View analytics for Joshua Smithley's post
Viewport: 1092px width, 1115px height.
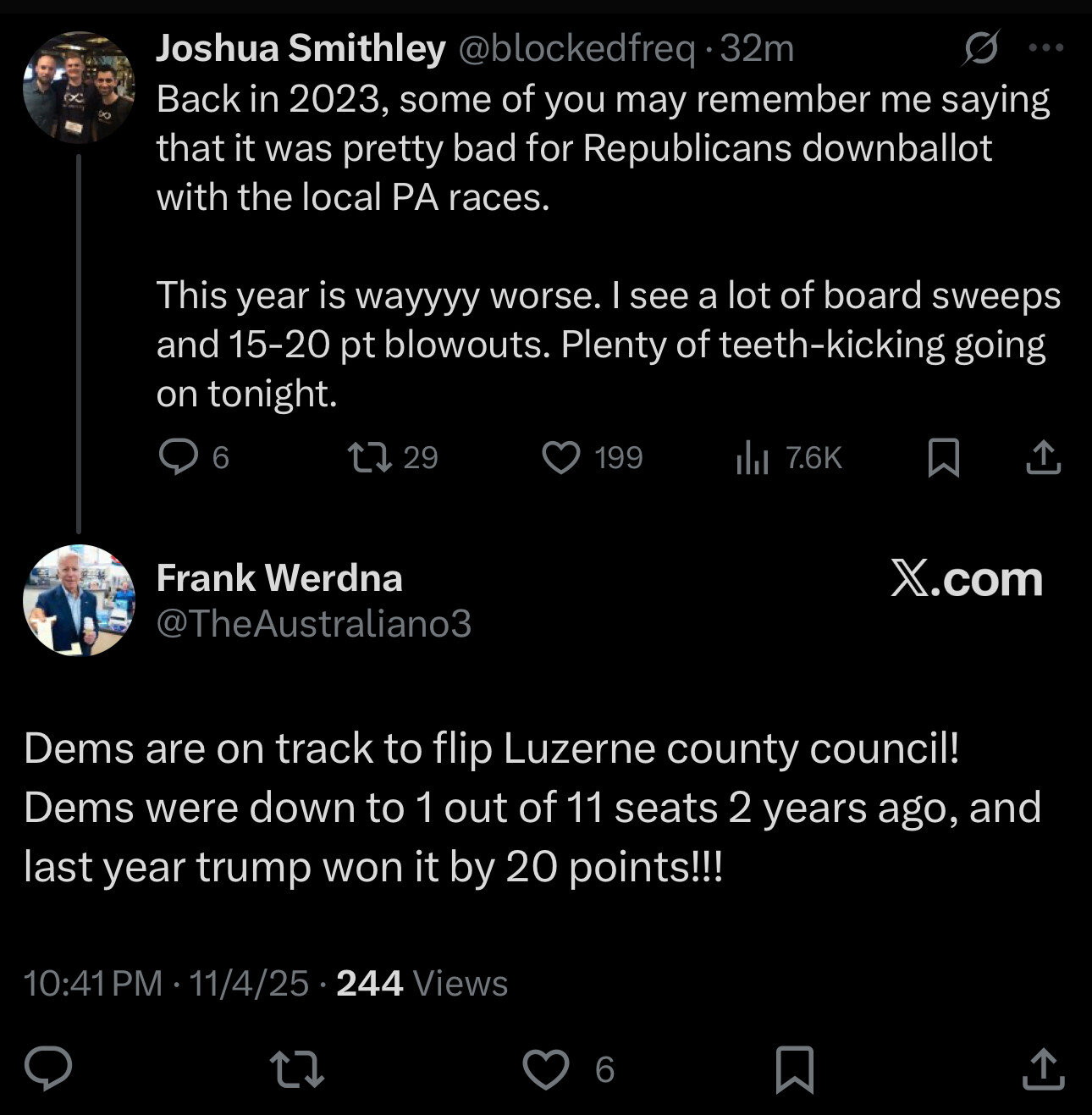[x=752, y=458]
